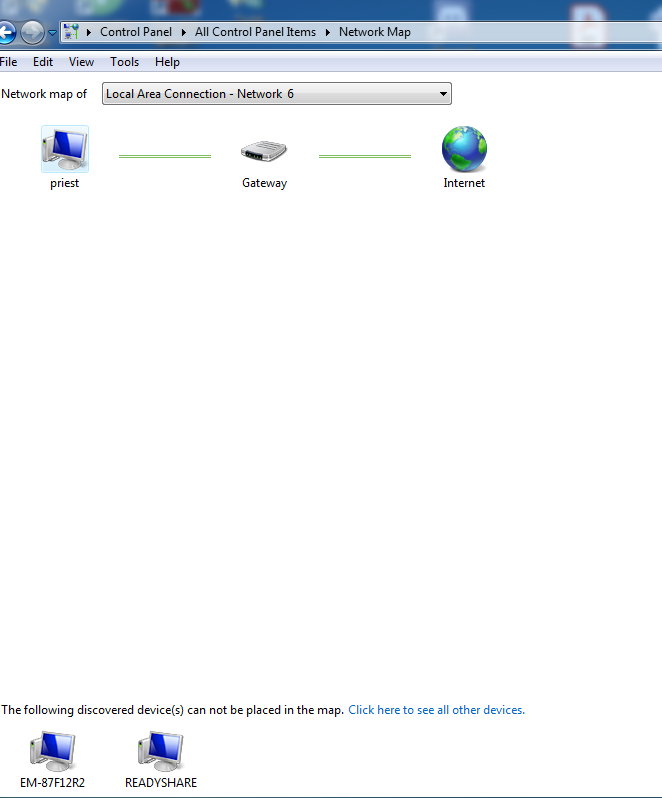The height and width of the screenshot is (798, 662).
Task: Expand the arrow before Control Panel breadcrumb
Action: coord(89,32)
